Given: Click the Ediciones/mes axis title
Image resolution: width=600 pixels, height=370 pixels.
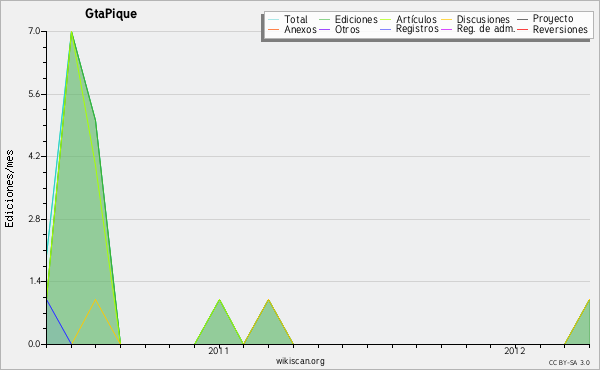Looking at the screenshot, I should (x=9, y=189).
